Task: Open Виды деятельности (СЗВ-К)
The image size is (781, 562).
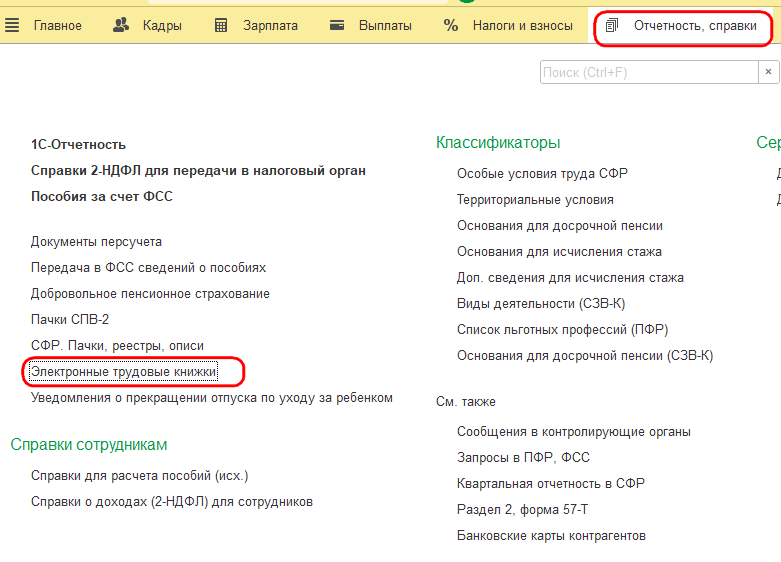Action: point(541,303)
